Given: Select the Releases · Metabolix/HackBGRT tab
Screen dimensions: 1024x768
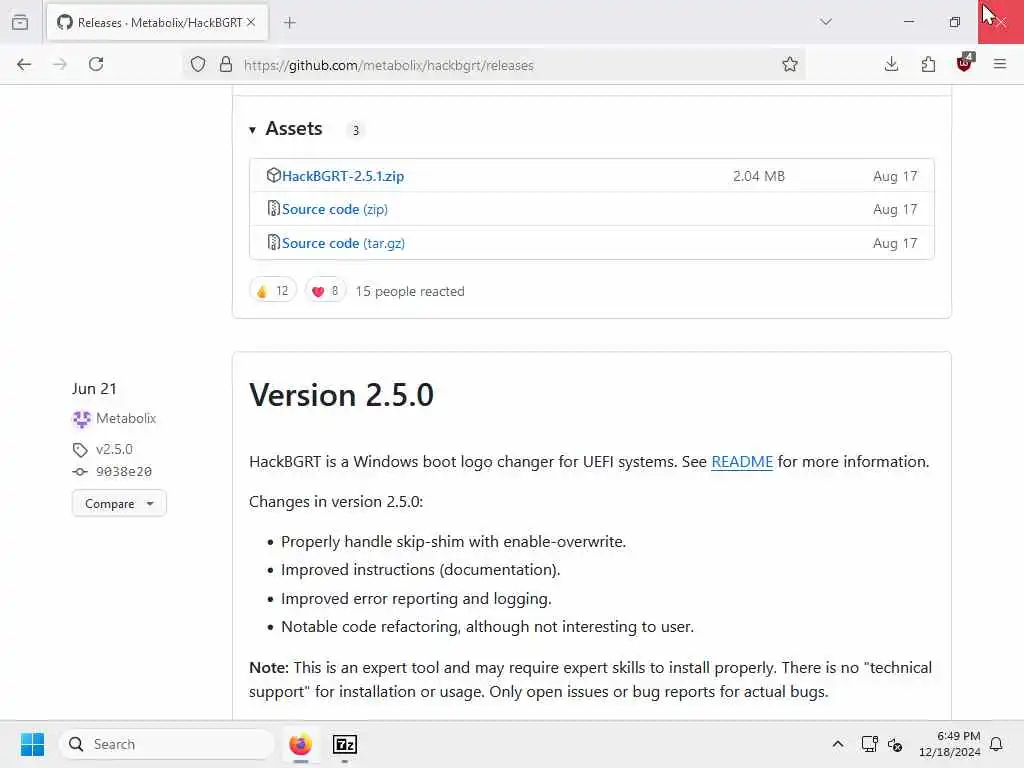Looking at the screenshot, I should coord(157,22).
